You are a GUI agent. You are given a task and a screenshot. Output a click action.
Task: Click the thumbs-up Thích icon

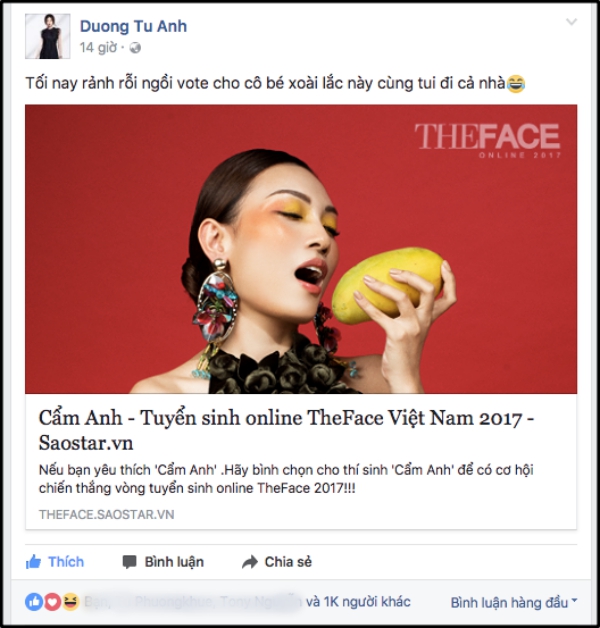coord(33,562)
